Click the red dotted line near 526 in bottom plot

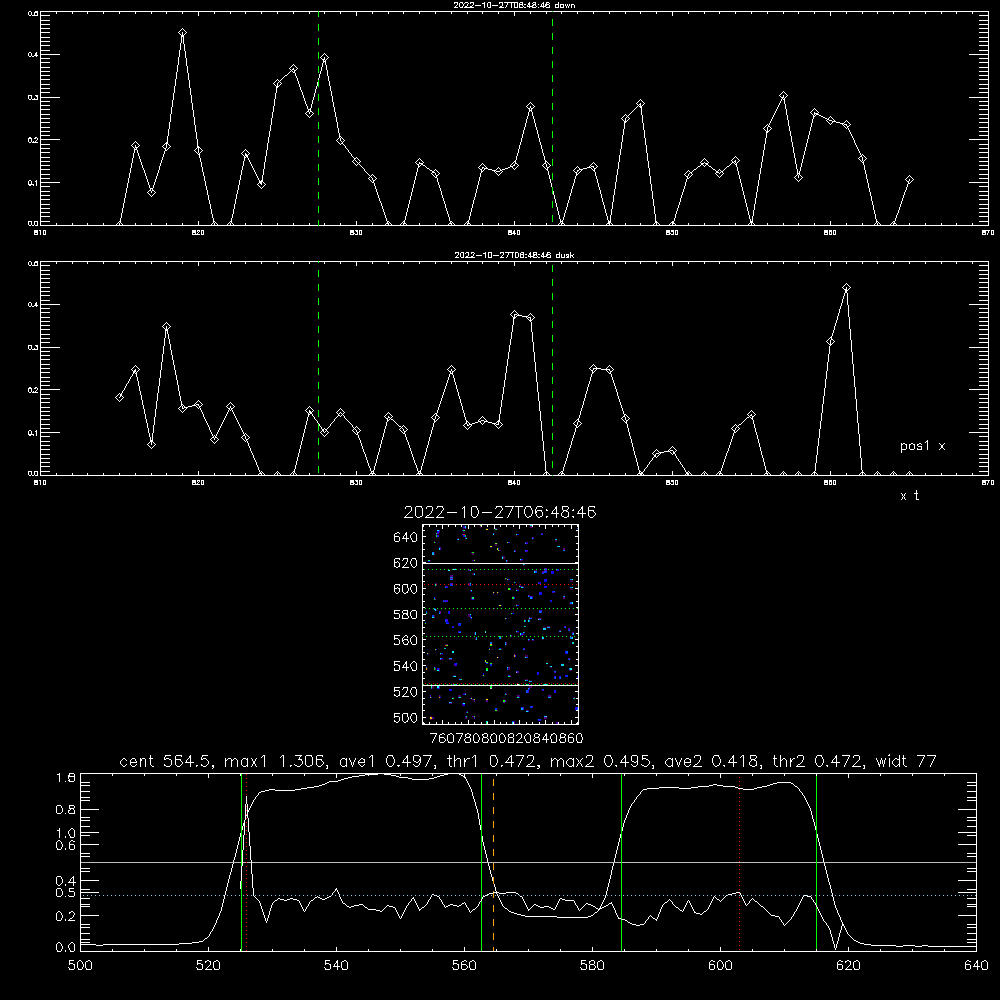[x=247, y=862]
